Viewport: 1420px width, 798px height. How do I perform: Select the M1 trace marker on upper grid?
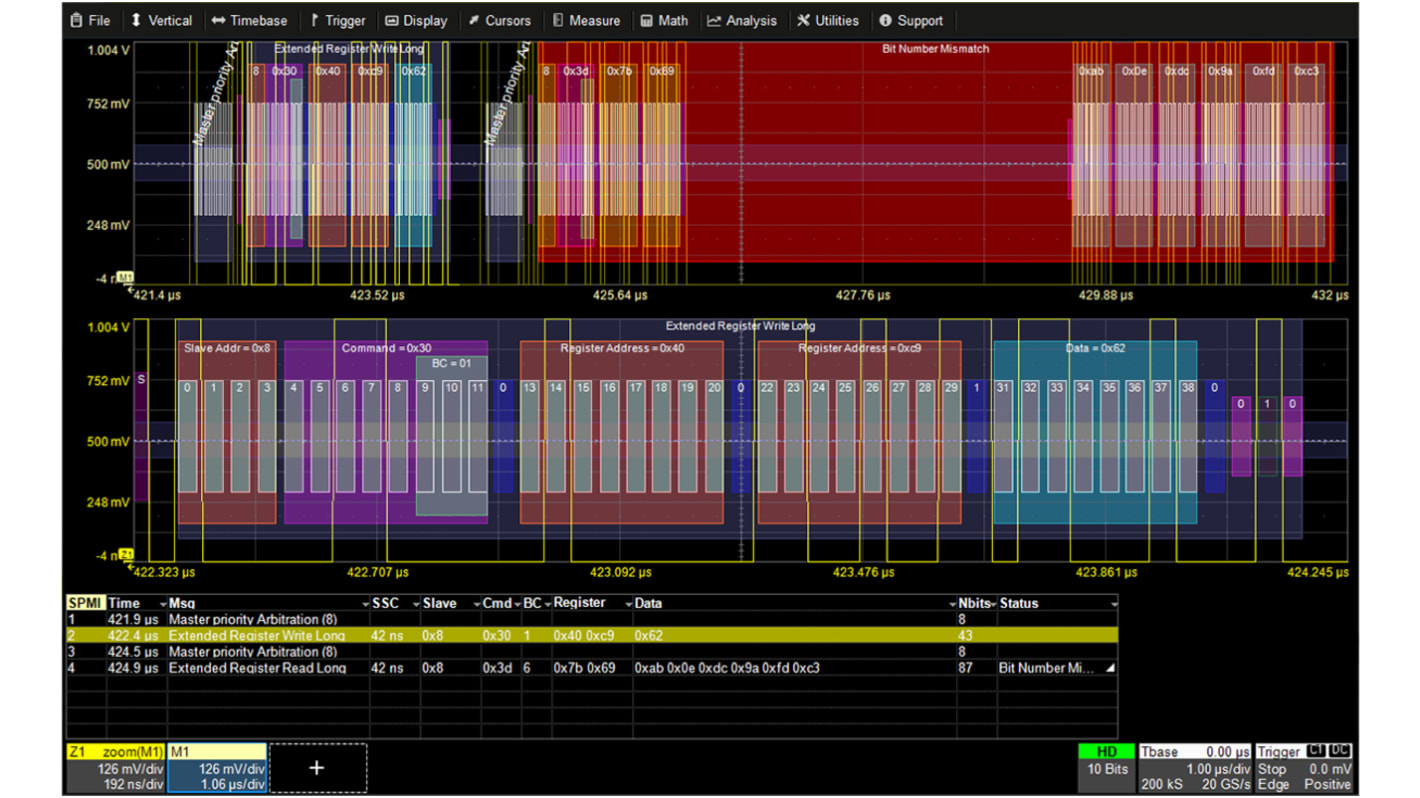pos(126,276)
